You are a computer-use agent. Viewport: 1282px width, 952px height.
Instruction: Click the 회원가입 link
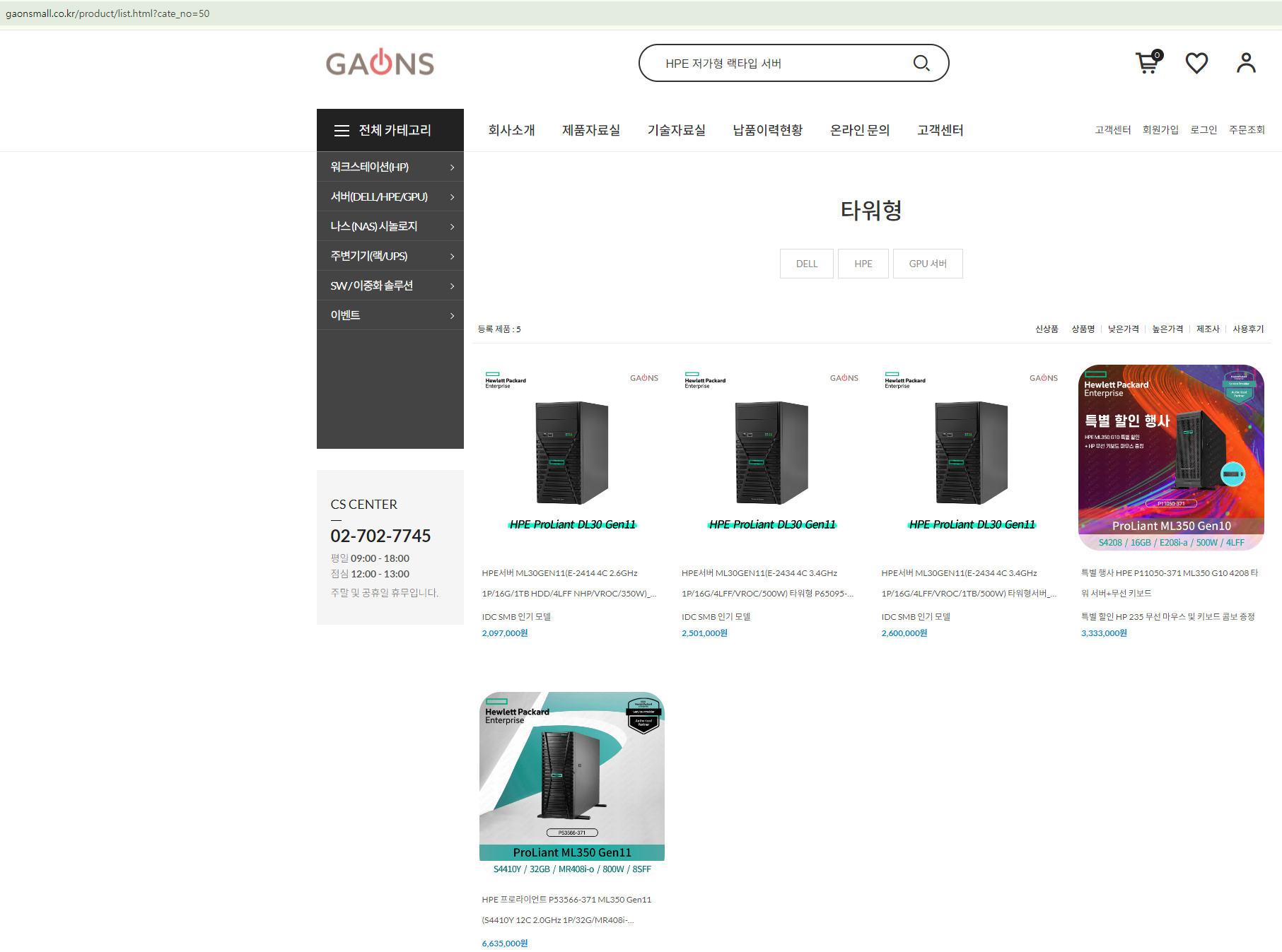point(1160,130)
